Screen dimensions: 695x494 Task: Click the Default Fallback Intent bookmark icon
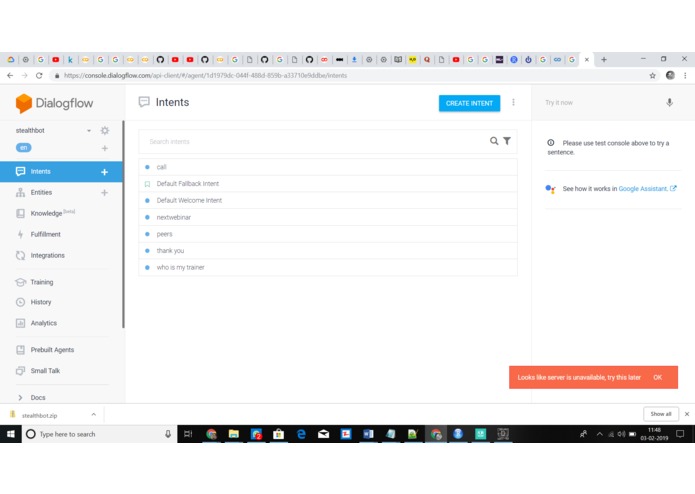coord(148,184)
